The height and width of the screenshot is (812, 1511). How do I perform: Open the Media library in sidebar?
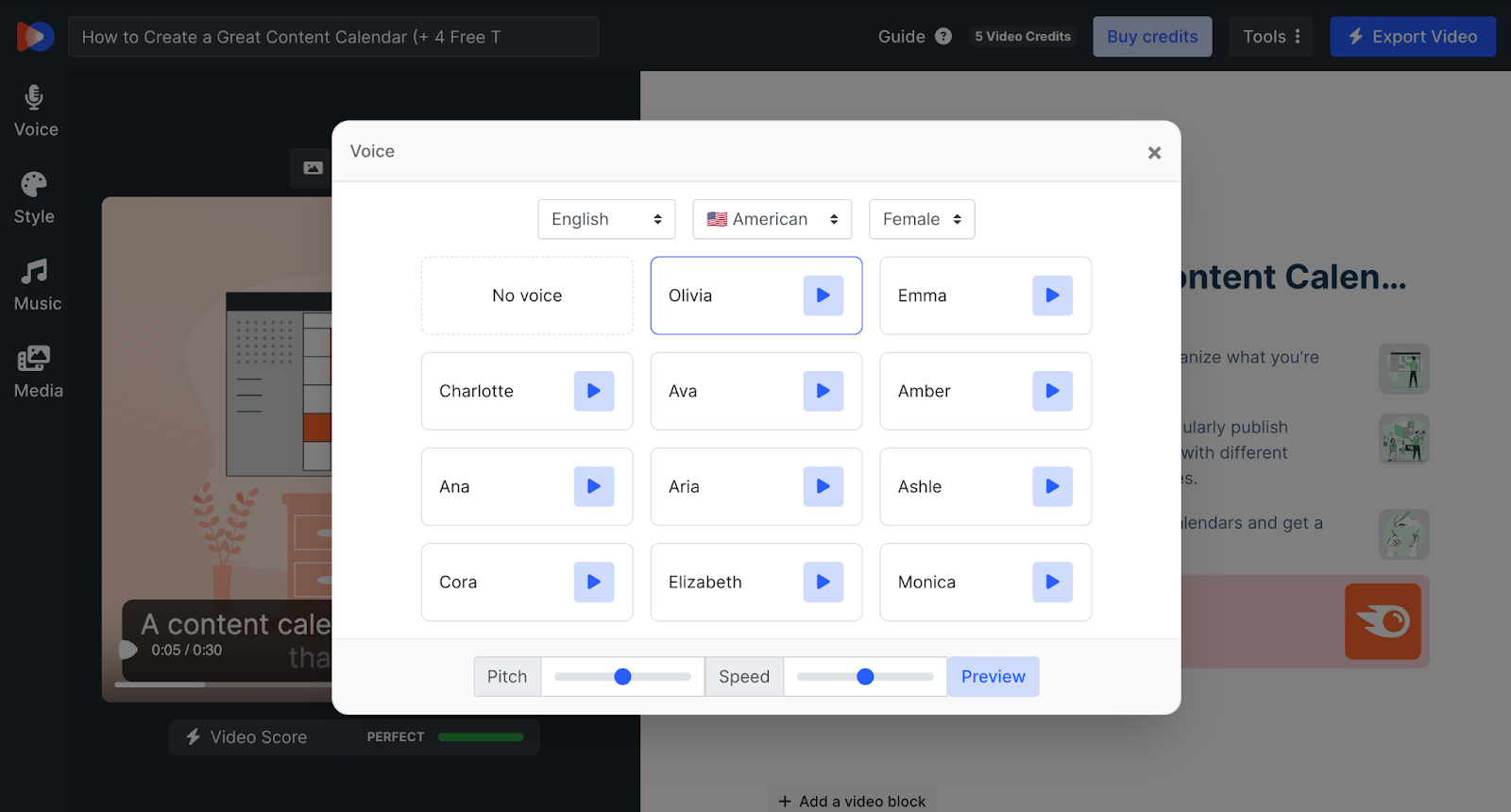[38, 372]
